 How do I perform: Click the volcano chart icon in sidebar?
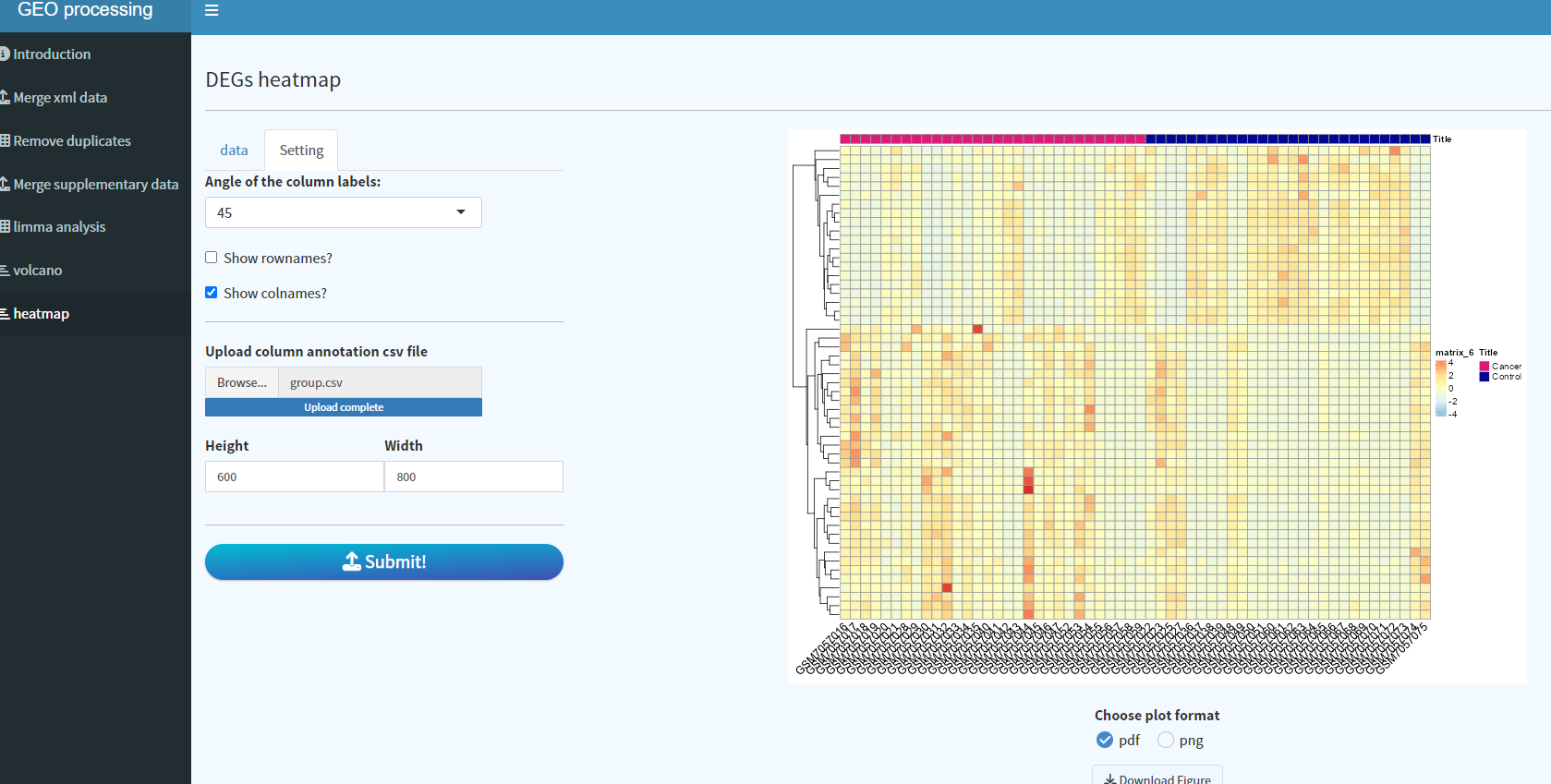tap(5, 271)
